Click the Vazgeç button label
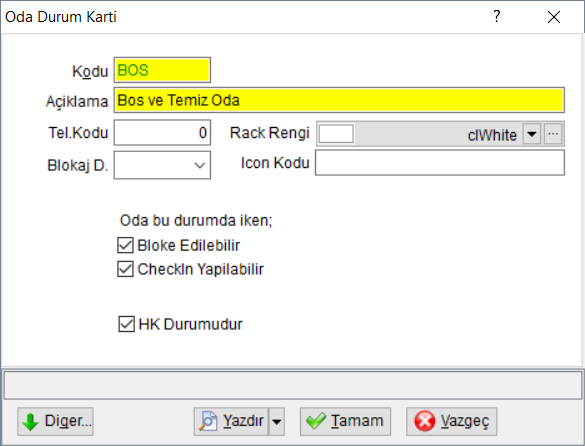Screen dimensions: 585x446 pyautogui.click(x=465, y=422)
